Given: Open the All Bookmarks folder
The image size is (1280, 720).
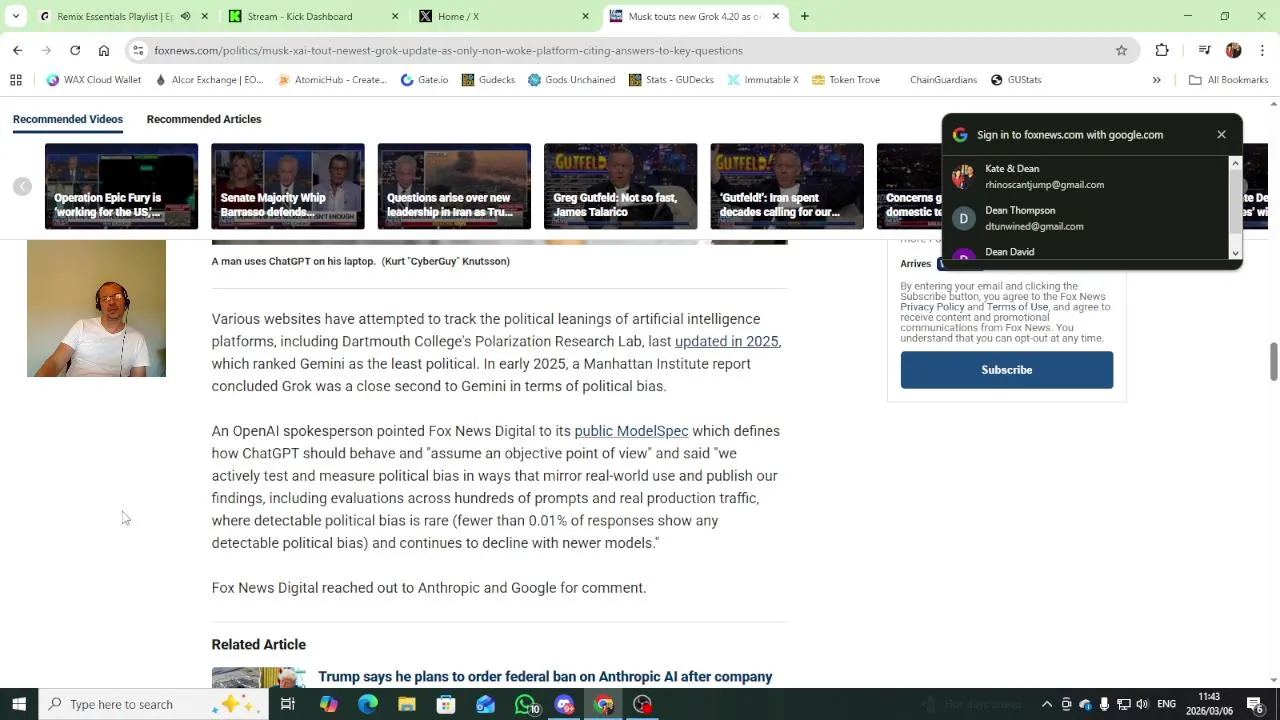Looking at the screenshot, I should [1227, 80].
